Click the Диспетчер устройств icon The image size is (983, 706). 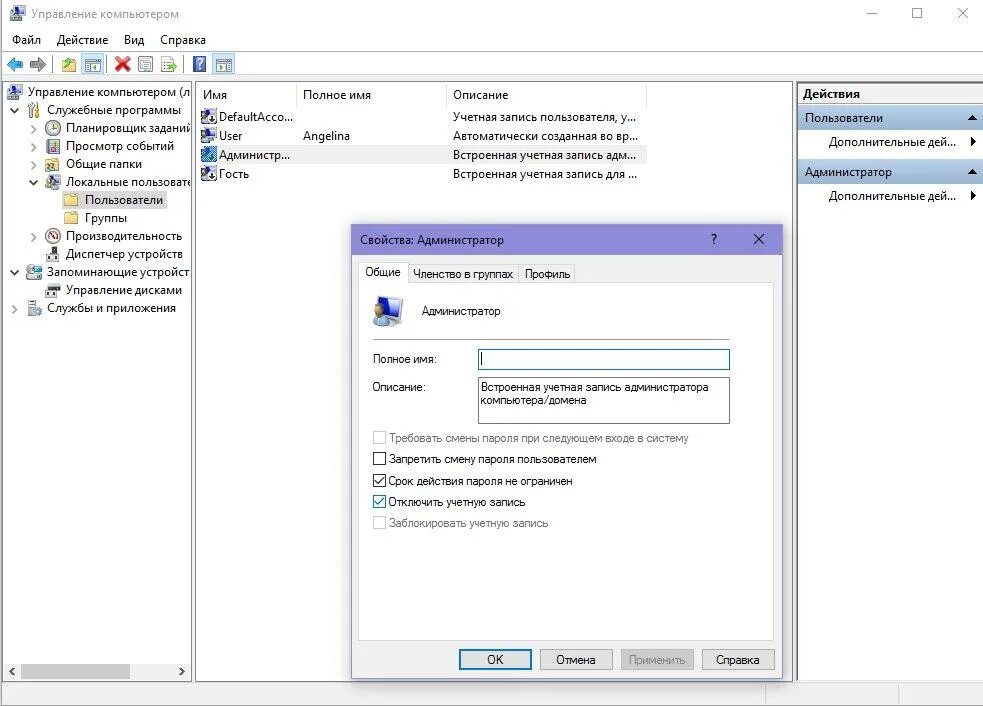tap(53, 254)
